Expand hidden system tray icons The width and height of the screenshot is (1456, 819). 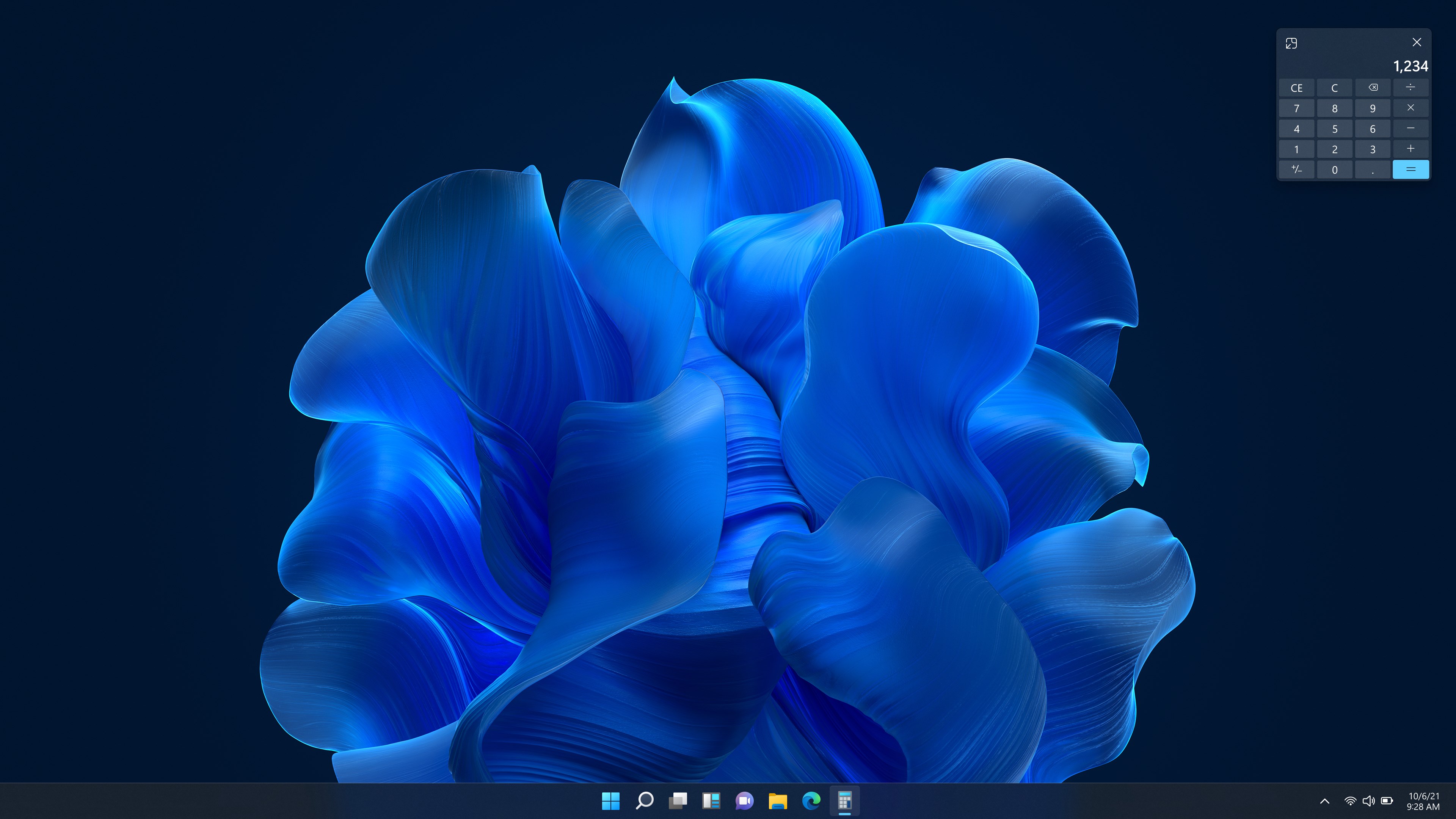coord(1324,801)
